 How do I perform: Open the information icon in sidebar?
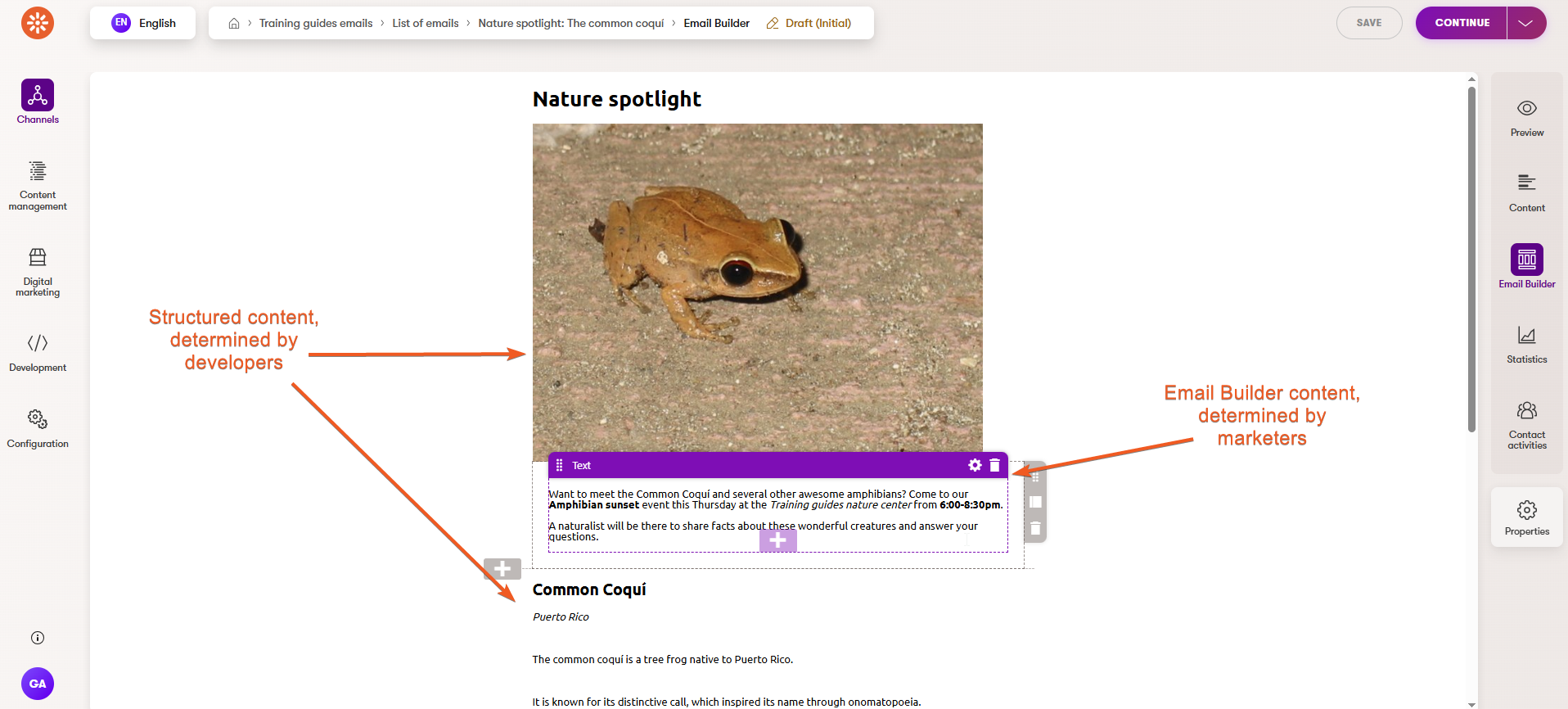(38, 638)
